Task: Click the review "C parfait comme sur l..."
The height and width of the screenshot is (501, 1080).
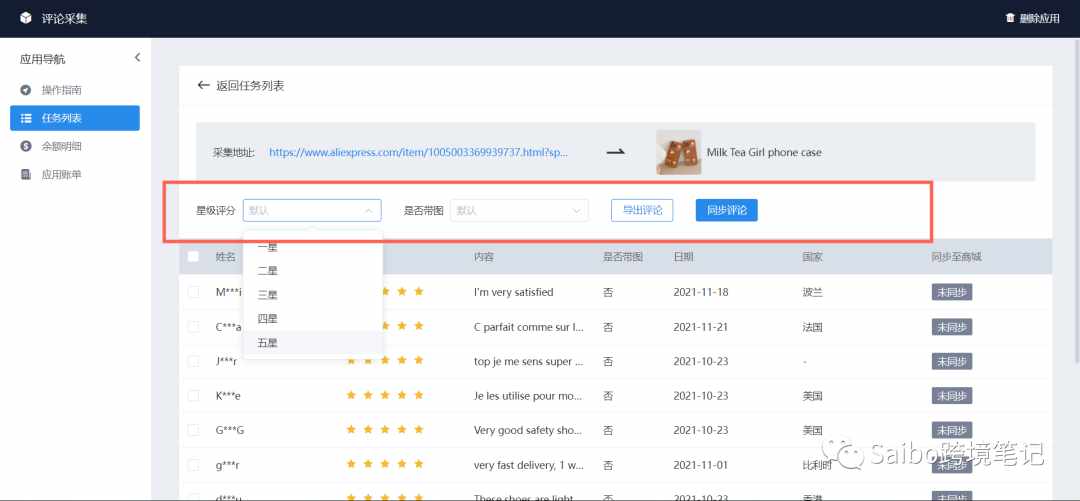Action: click(x=529, y=327)
